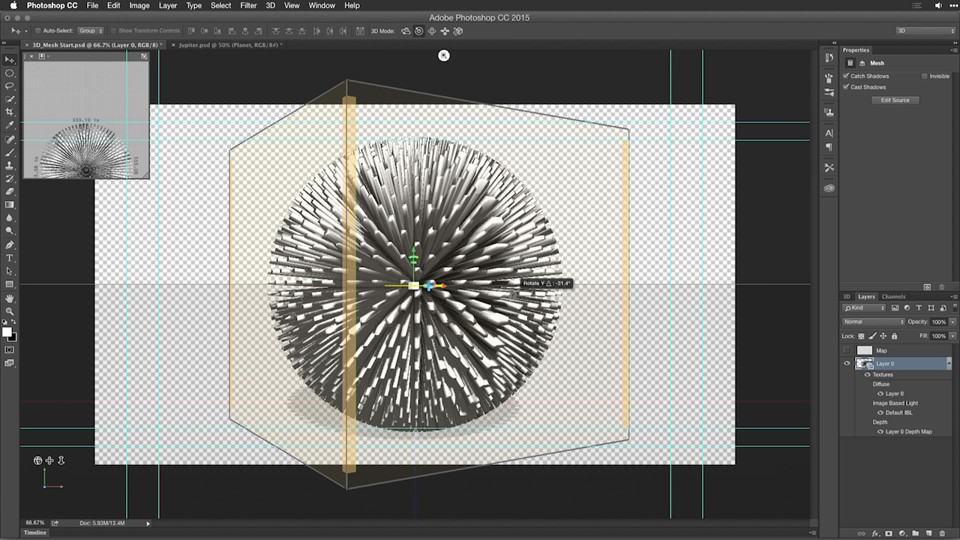Select the Type tool

[9, 258]
